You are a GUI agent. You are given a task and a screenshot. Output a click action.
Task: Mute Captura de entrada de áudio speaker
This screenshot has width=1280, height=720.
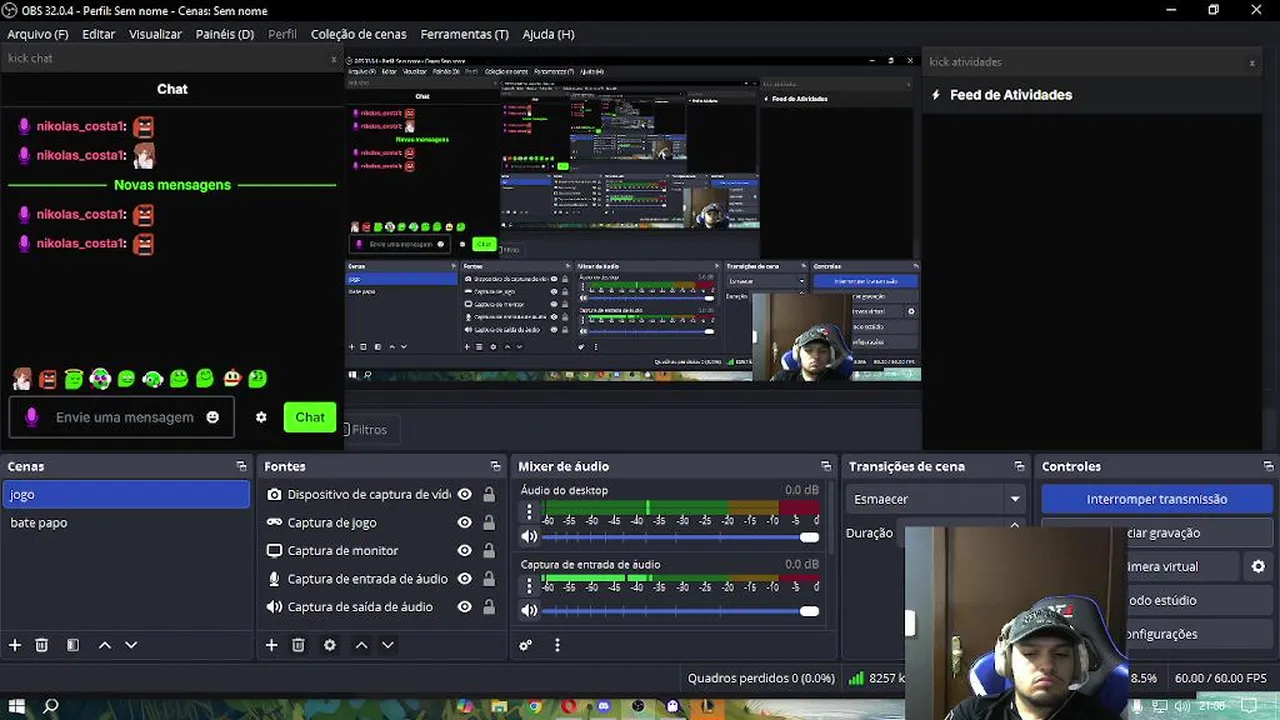(x=529, y=610)
